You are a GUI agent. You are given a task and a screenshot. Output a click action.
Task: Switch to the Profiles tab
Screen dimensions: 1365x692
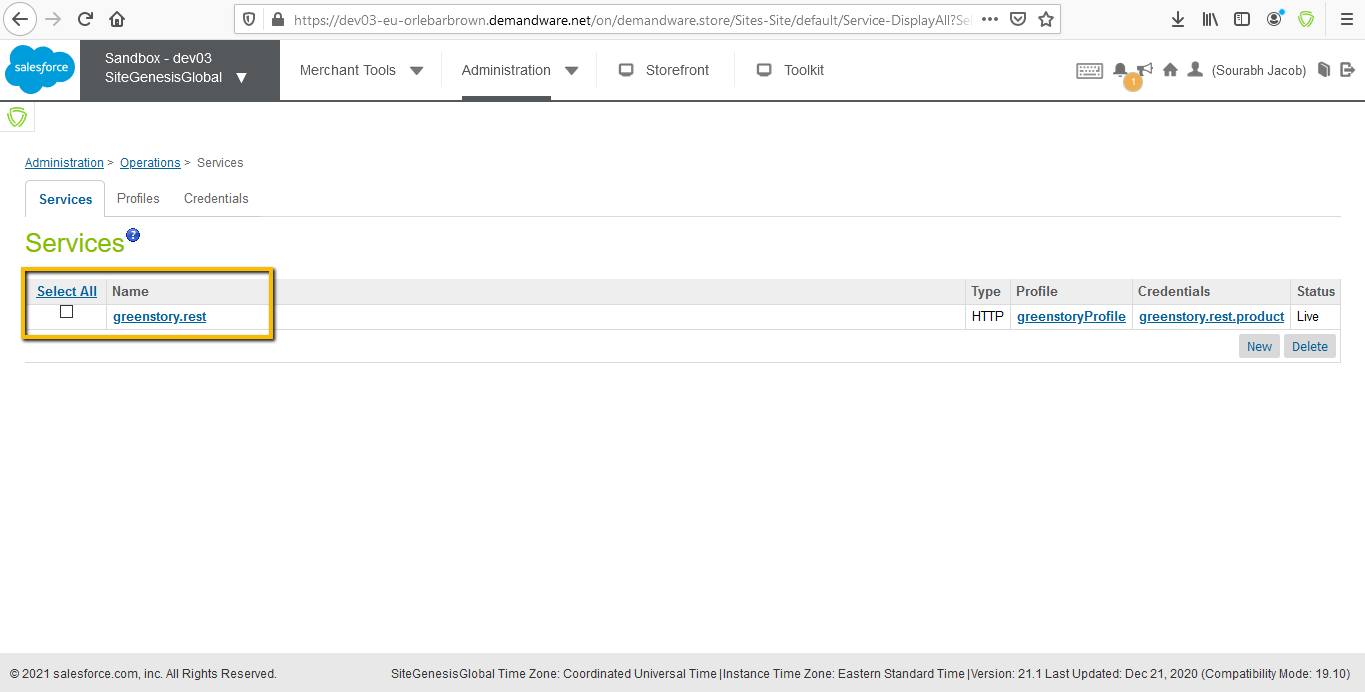[x=138, y=198]
